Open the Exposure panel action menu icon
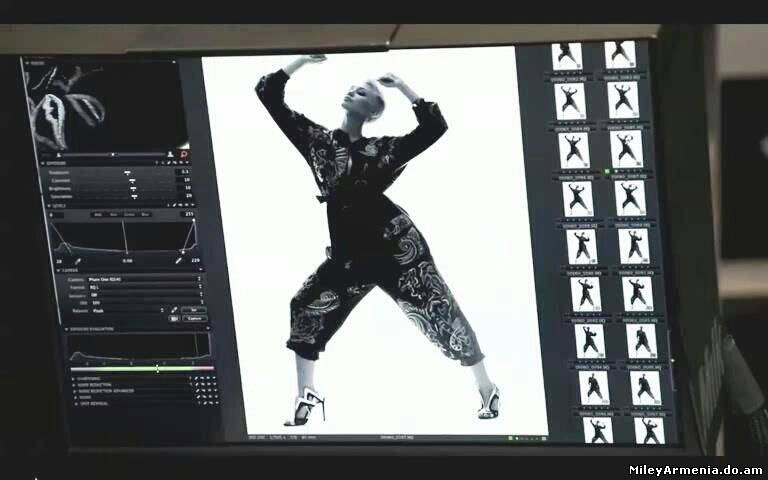 coord(187,163)
